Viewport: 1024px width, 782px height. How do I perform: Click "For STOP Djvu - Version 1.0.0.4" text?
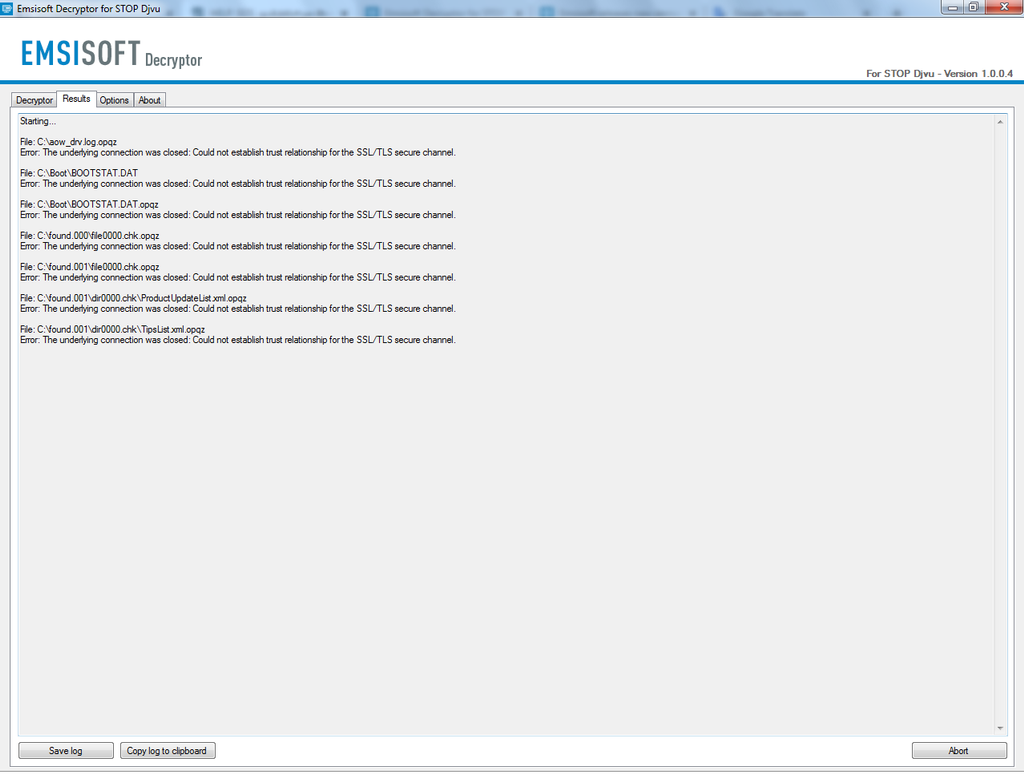(x=939, y=73)
